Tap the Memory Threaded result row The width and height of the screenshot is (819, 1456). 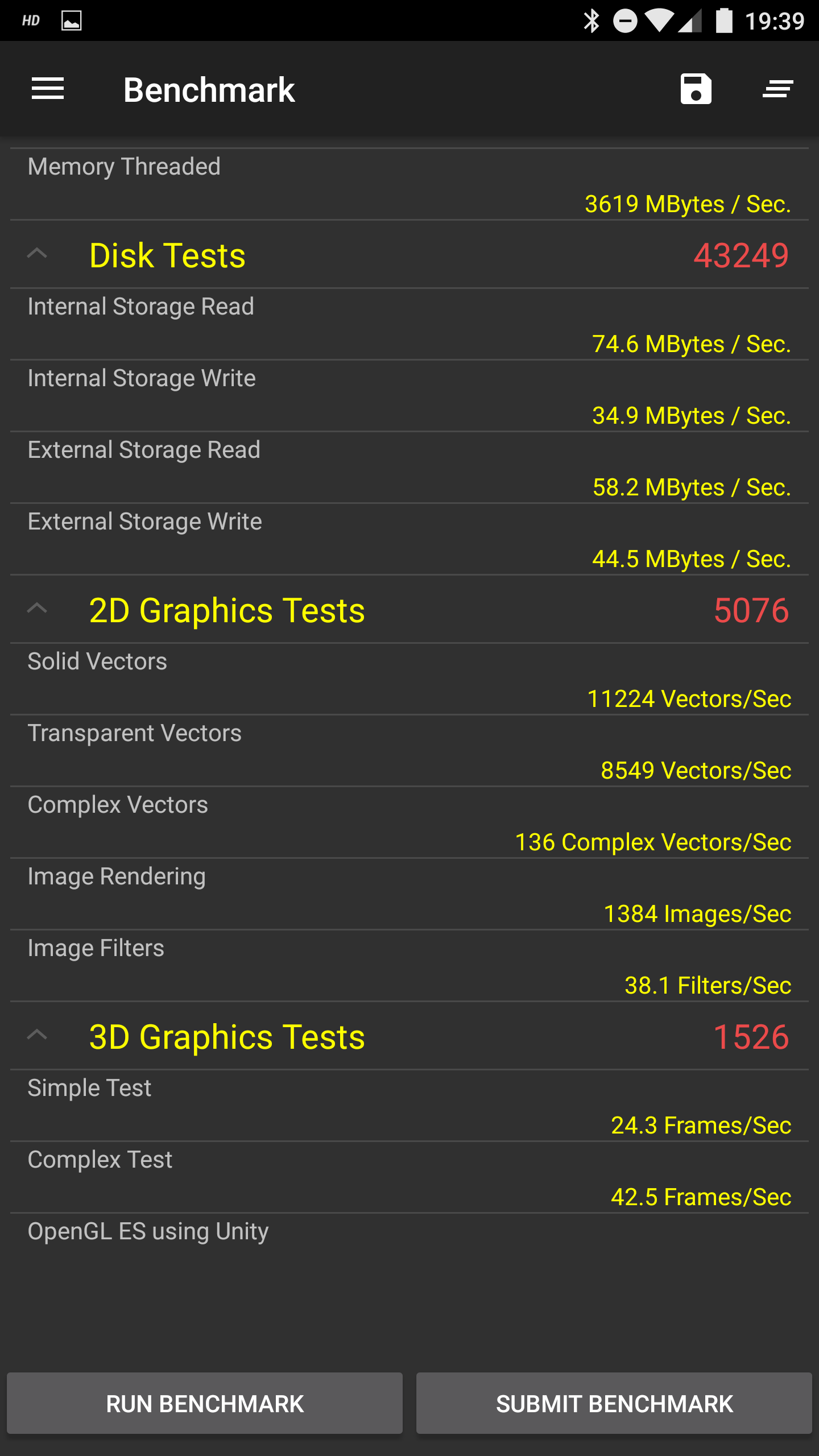[x=409, y=184]
